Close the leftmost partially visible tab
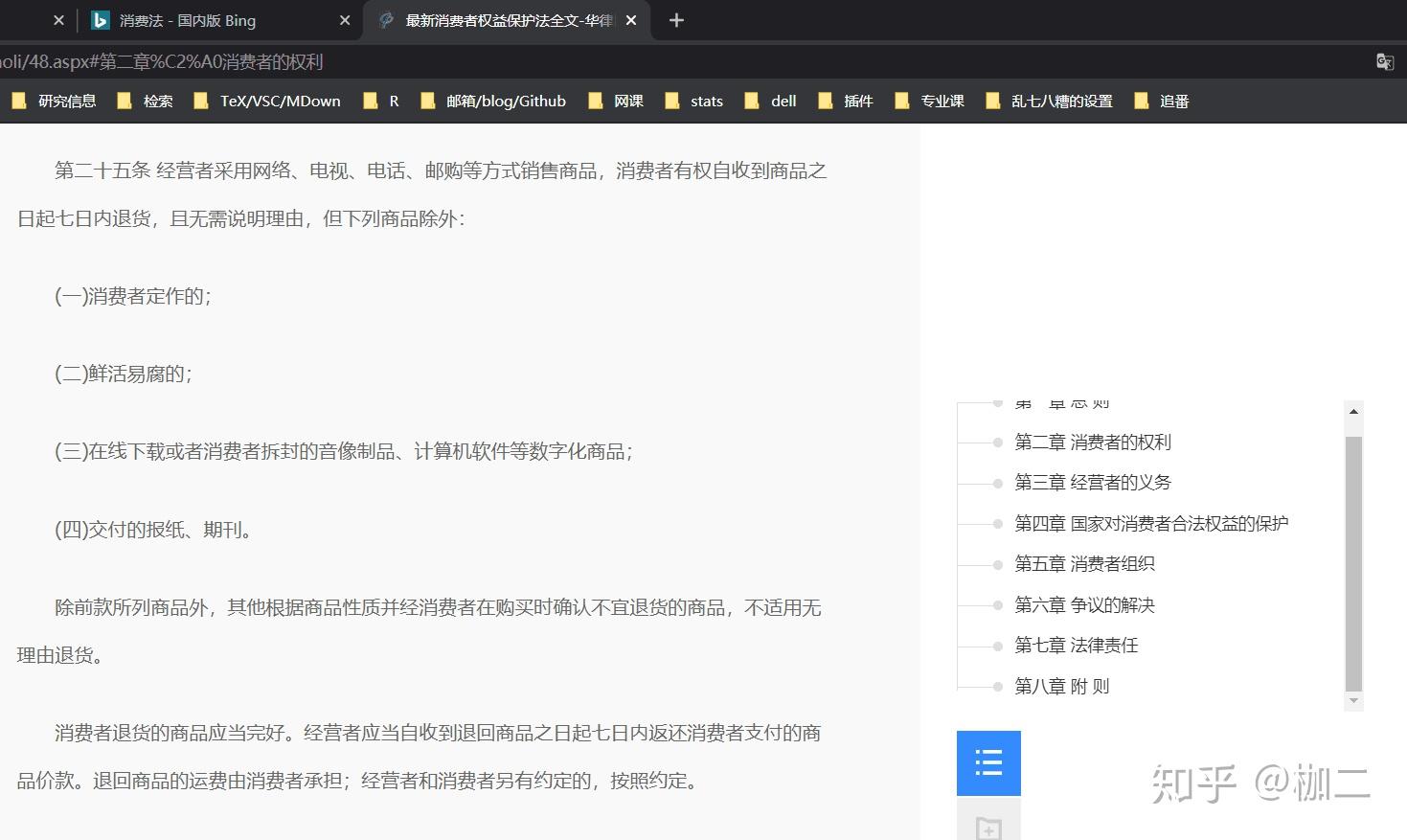Screen dimensions: 1407x840 [58, 20]
